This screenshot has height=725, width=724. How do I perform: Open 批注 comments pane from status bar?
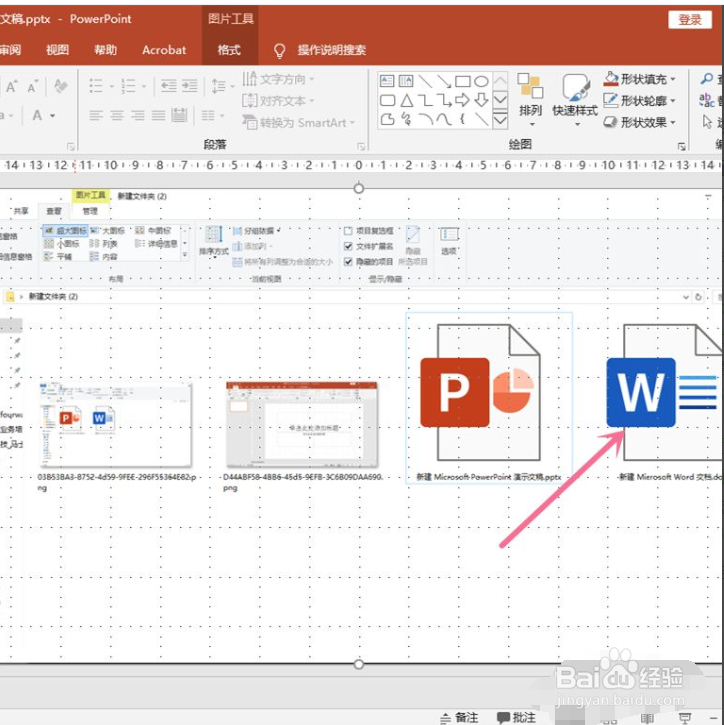tap(516, 718)
